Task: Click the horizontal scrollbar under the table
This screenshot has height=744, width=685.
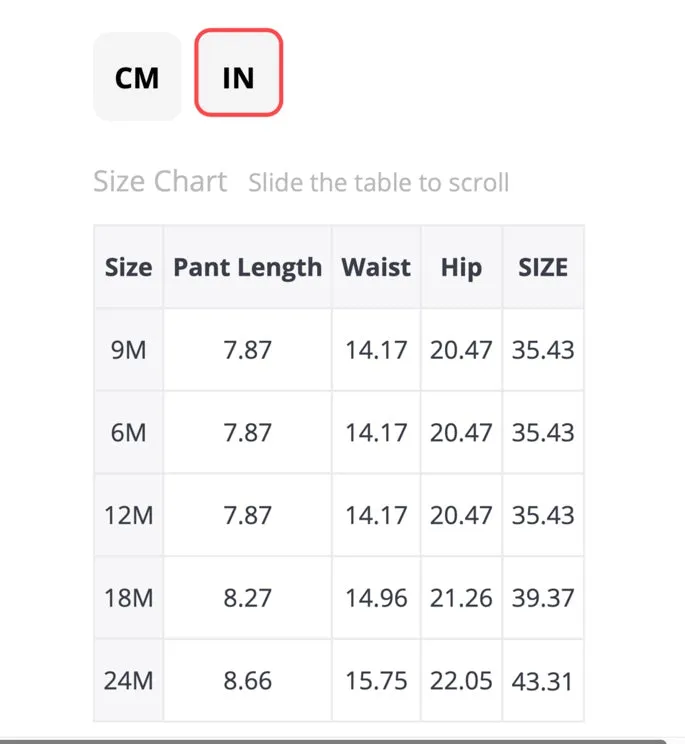Action: (x=332, y=741)
